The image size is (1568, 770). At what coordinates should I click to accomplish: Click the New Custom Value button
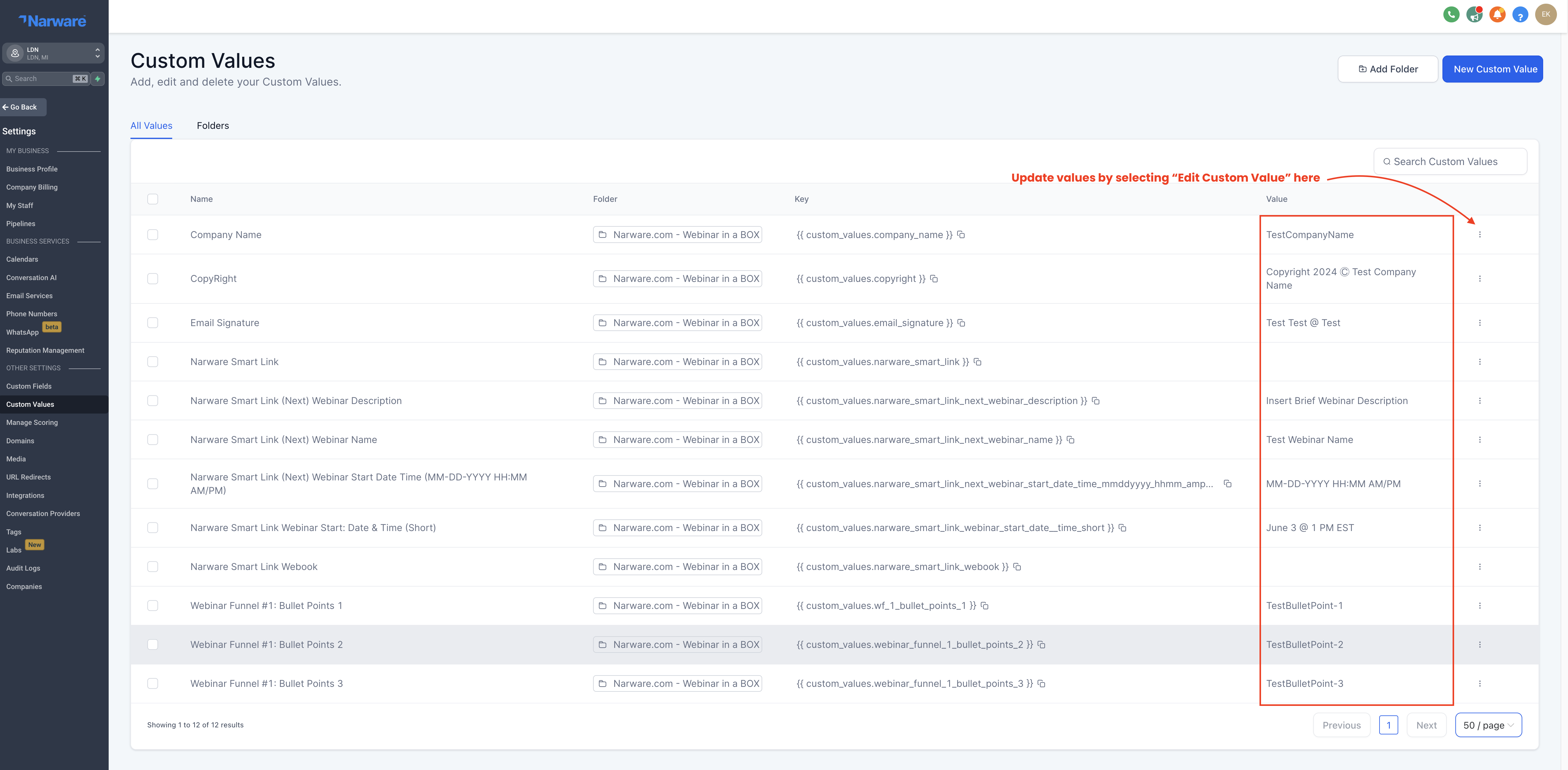click(x=1492, y=69)
